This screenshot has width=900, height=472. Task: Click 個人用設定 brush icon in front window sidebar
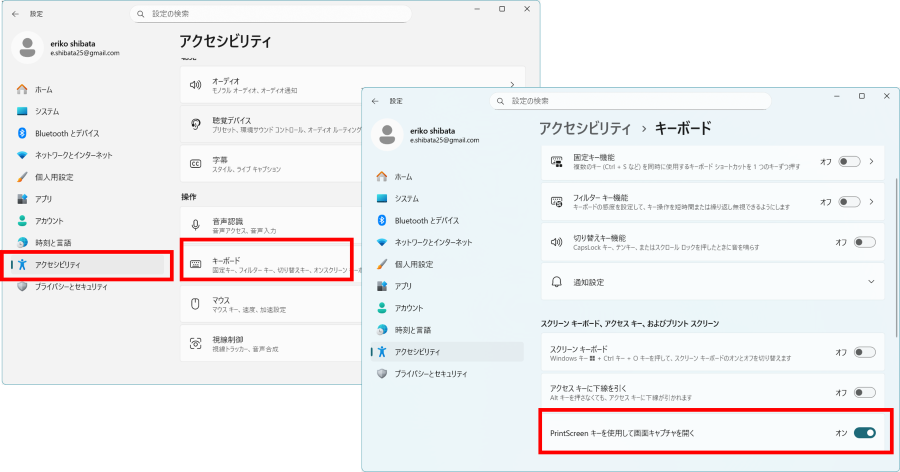382,264
